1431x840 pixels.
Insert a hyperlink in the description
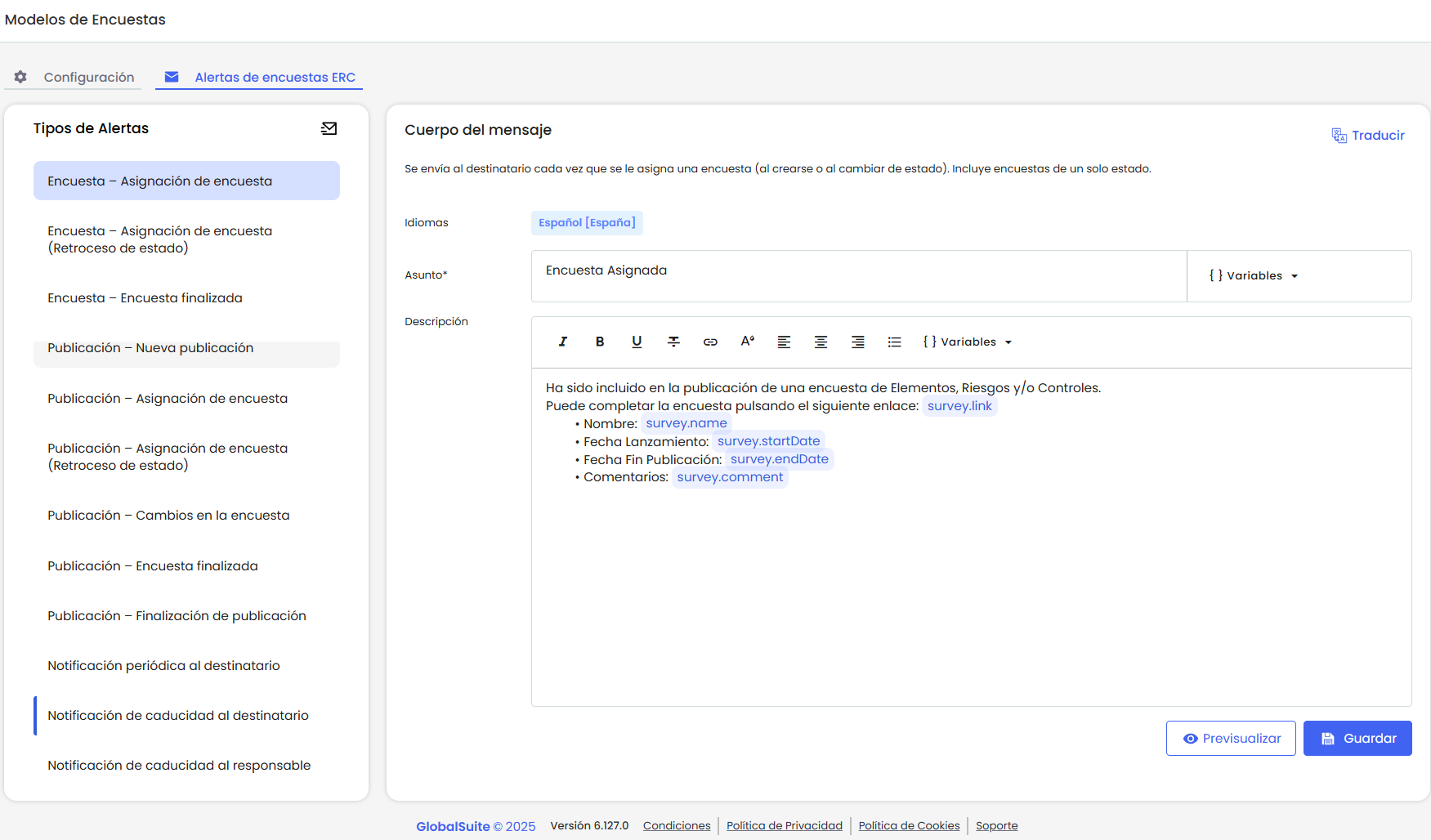point(710,342)
